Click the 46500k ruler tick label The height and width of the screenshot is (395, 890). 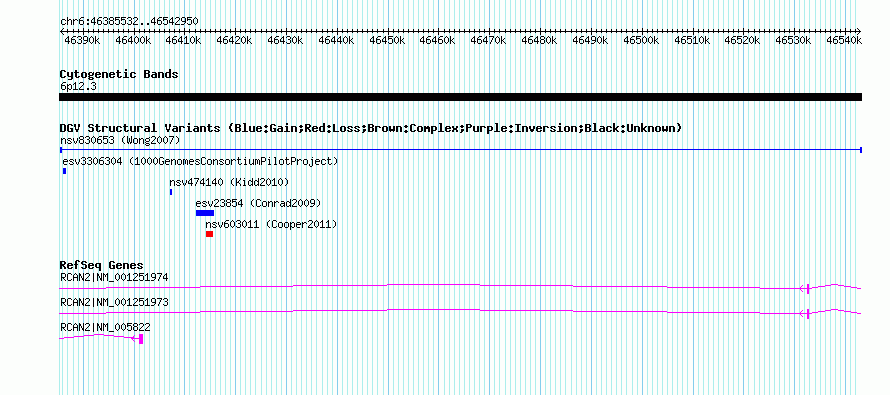pyautogui.click(x=641, y=40)
